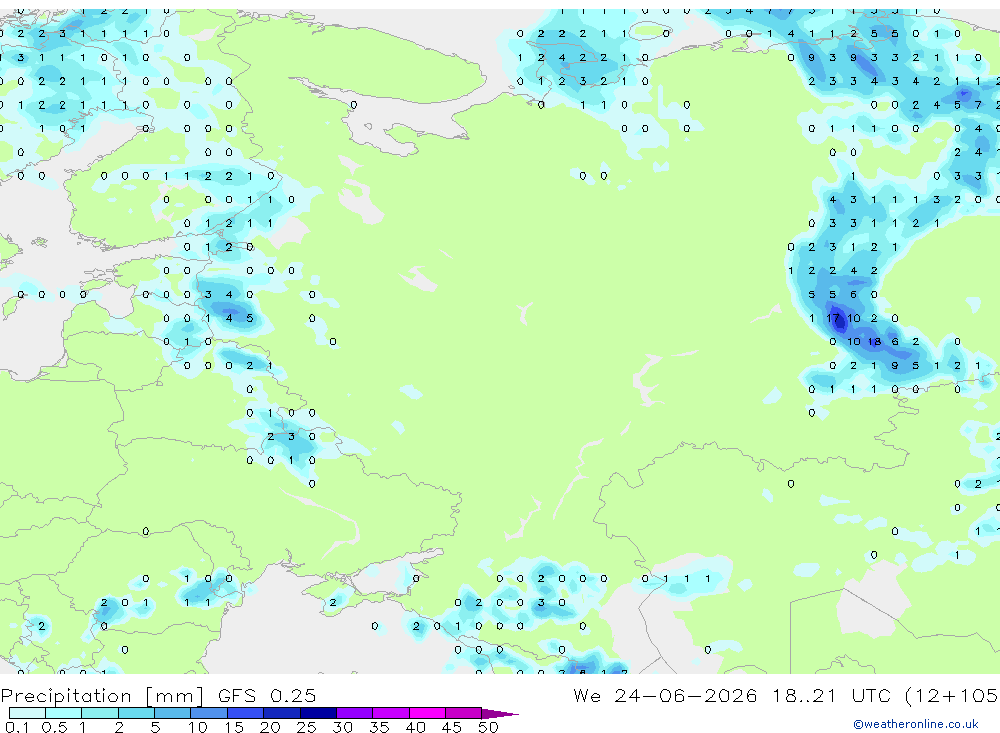
Task: Click the legend scale label "50"
Action: [488, 727]
